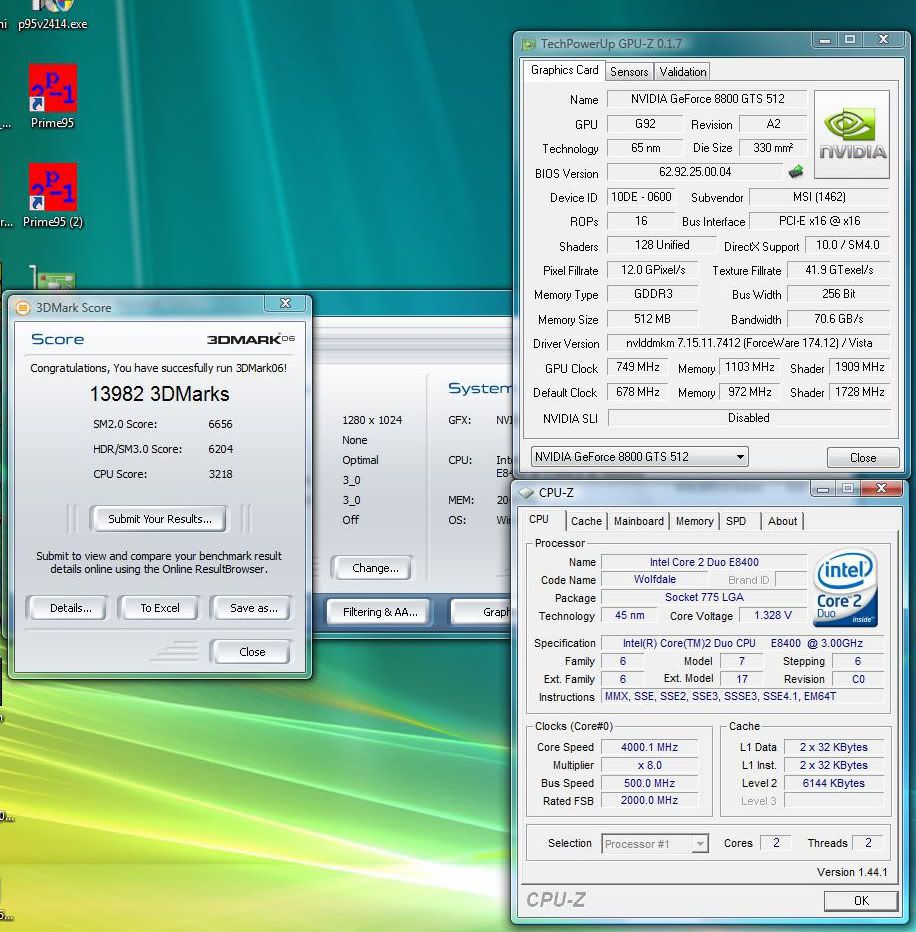Screen dimensions: 916x932
Task: Click the Level 2 cache 6144 KBytes value
Action: pyautogui.click(x=833, y=783)
